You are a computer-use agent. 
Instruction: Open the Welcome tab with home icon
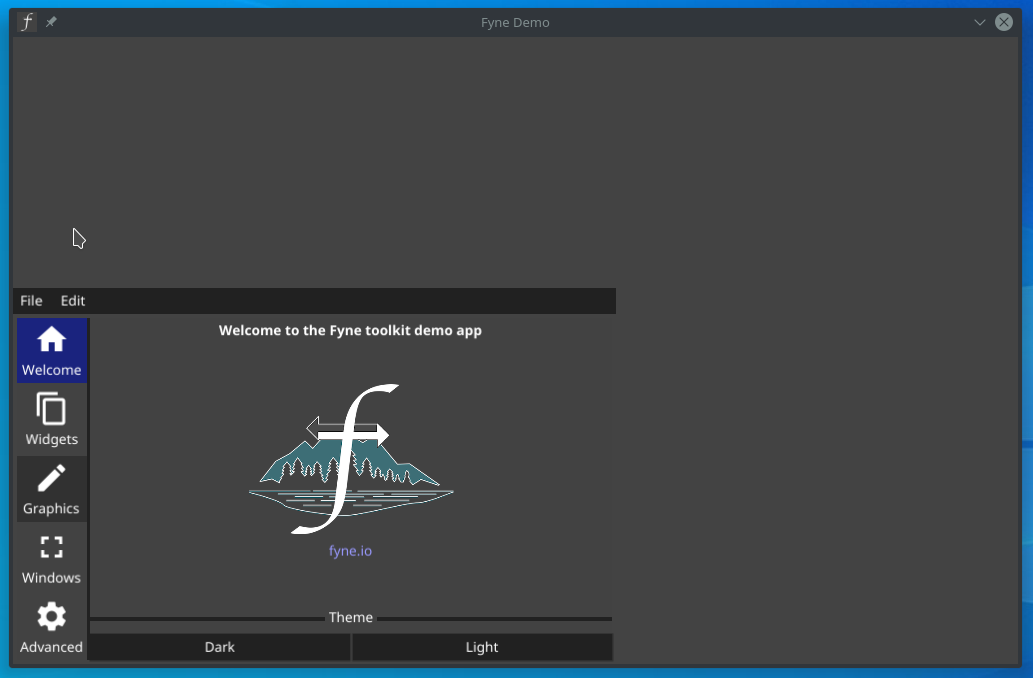tap(52, 351)
